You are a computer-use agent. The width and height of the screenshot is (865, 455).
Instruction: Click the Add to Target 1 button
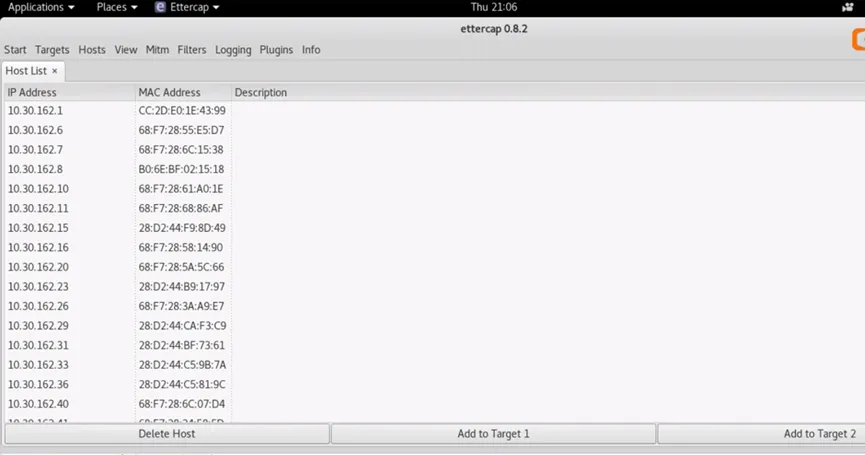click(493, 433)
